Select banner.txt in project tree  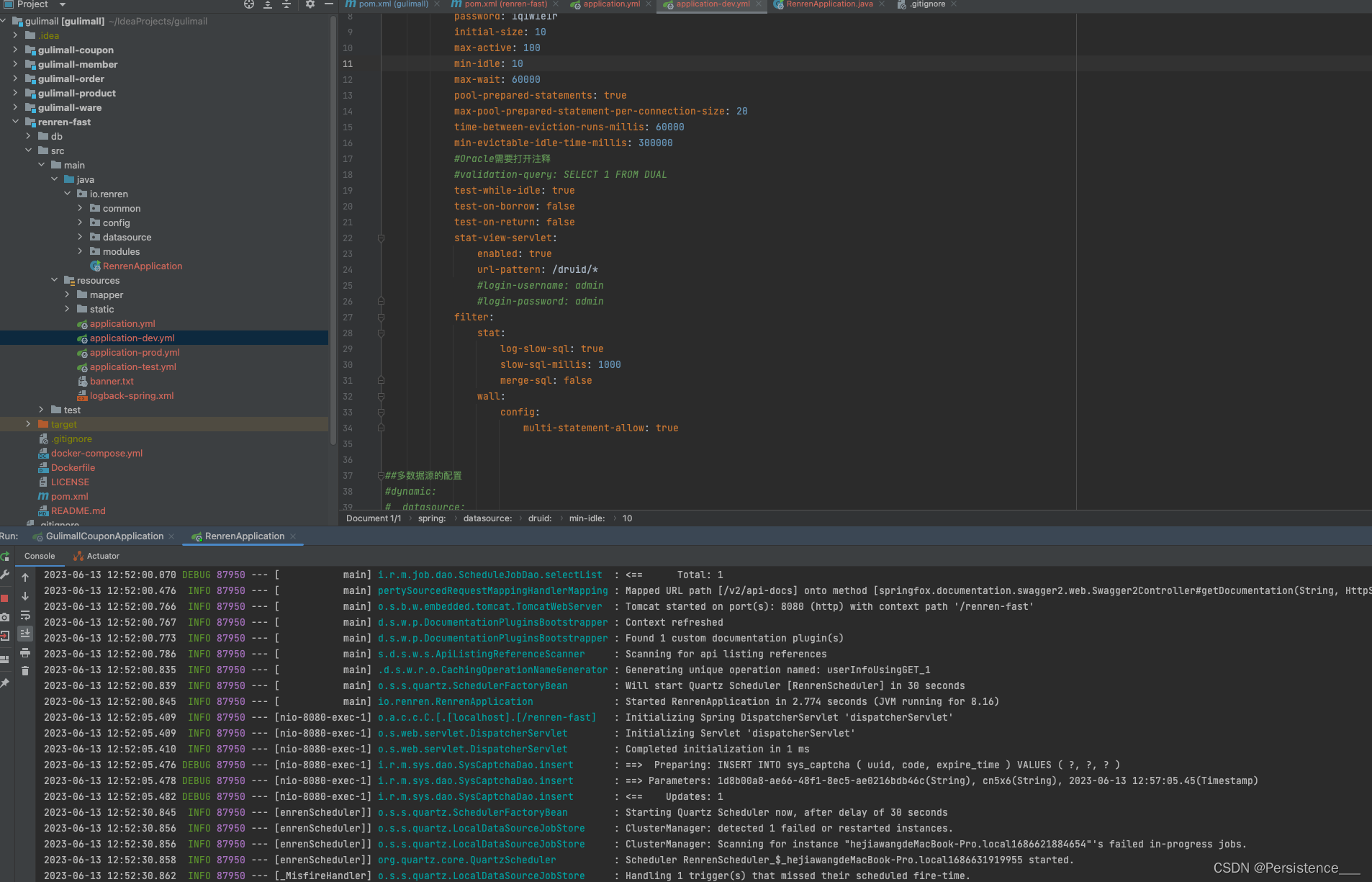(112, 381)
